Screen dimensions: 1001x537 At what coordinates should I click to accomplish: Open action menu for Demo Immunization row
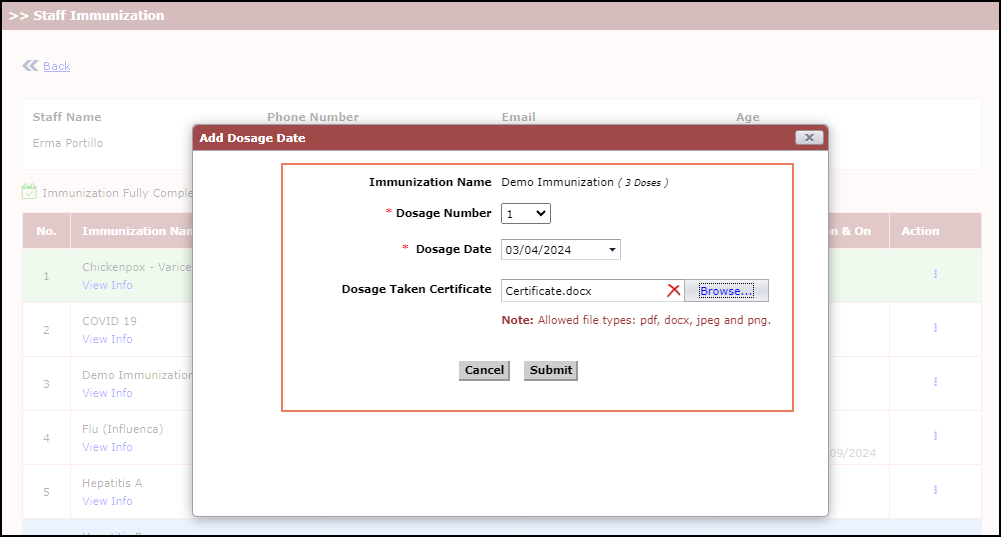click(x=935, y=382)
